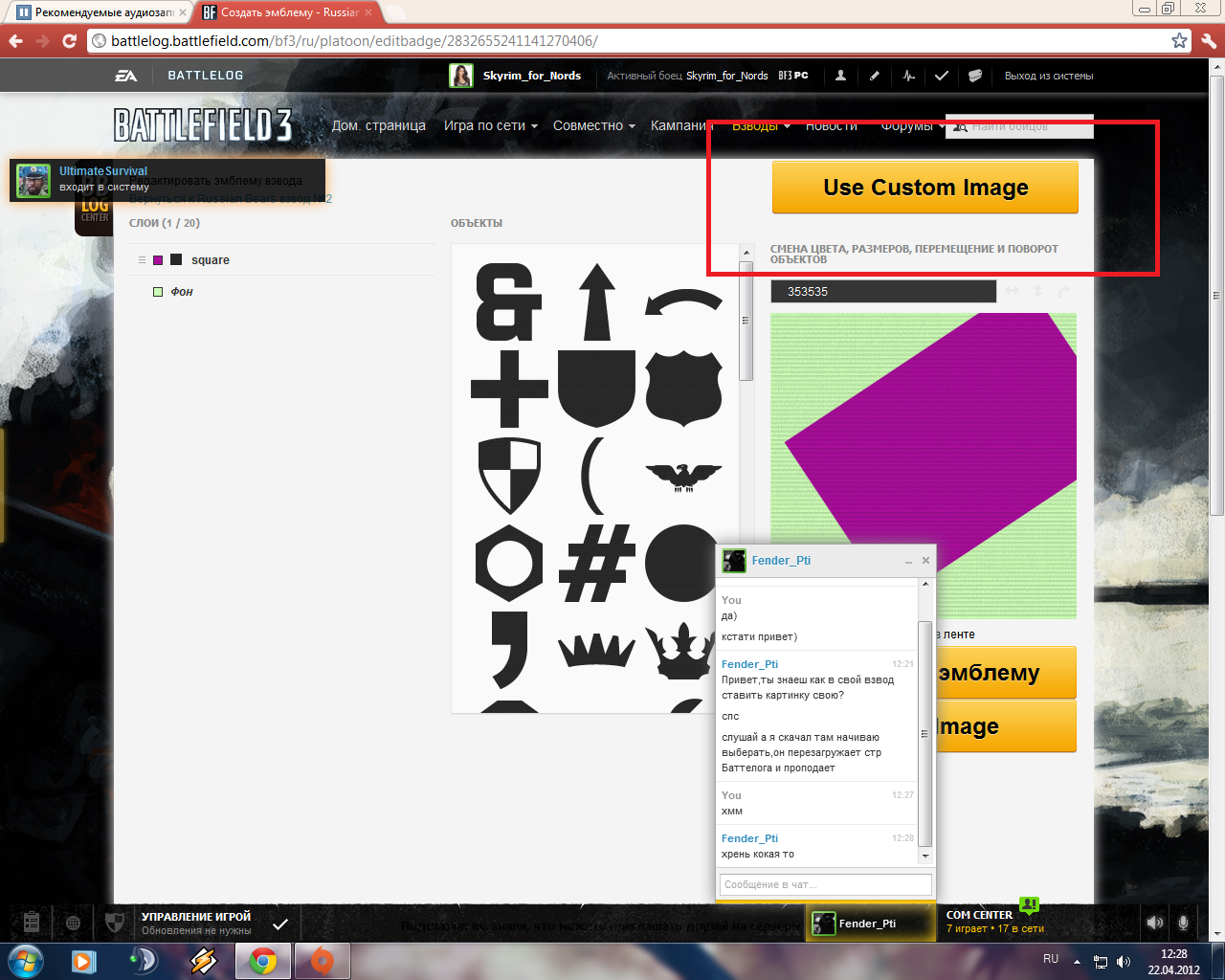Minimize the Fender_Pti chat window
Viewport: 1225px width, 980px height.
point(908,561)
